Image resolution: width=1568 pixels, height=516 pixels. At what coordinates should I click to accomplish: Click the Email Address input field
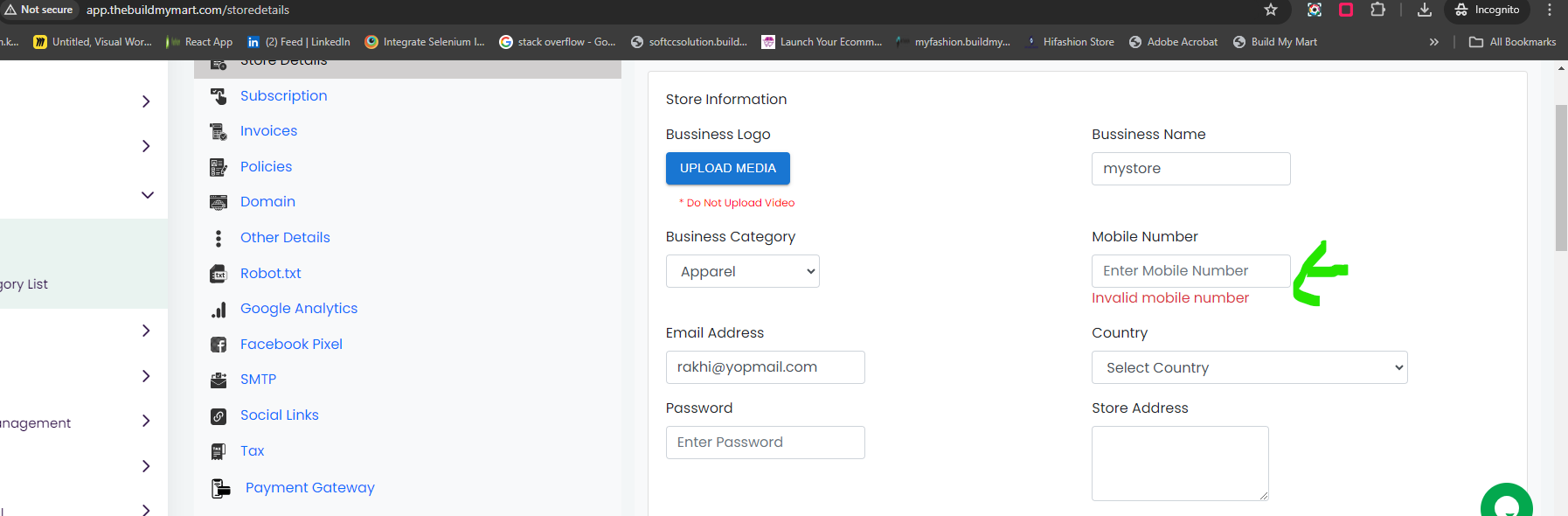point(766,367)
